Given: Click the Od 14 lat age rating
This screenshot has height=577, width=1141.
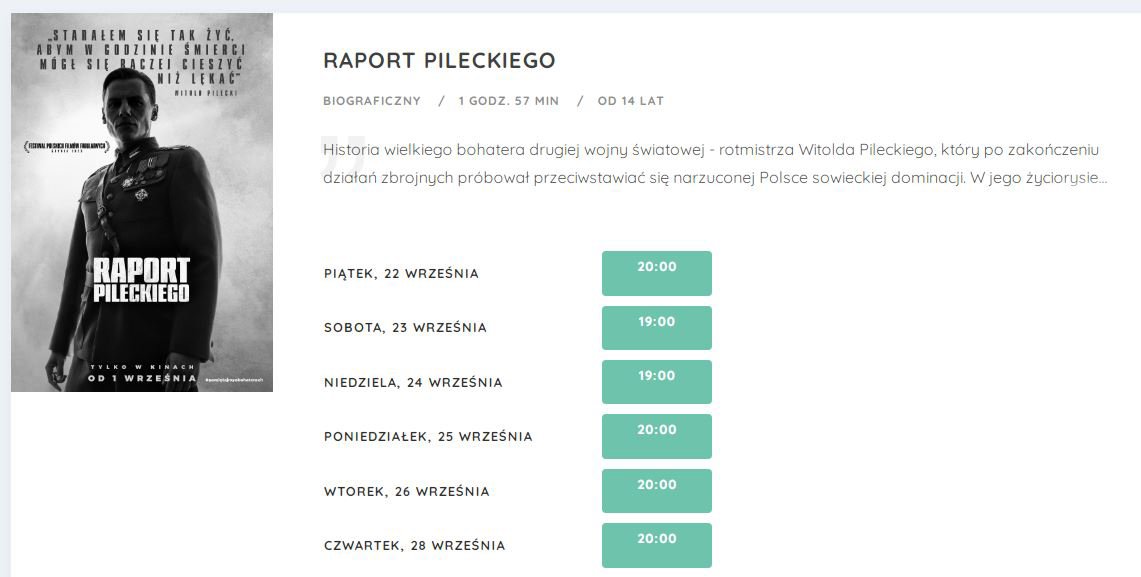Looking at the screenshot, I should pyautogui.click(x=631, y=101).
